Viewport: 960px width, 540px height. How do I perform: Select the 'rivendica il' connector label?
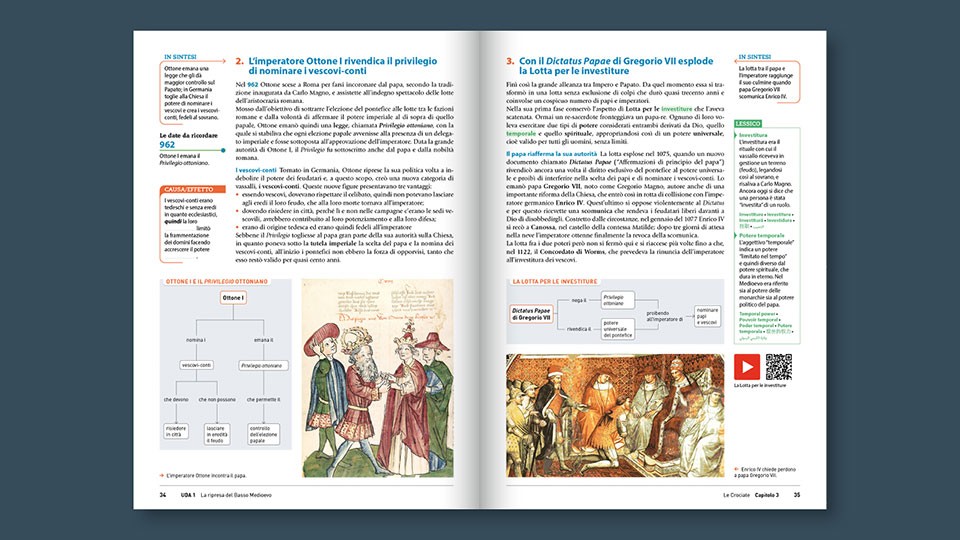[x=579, y=329]
